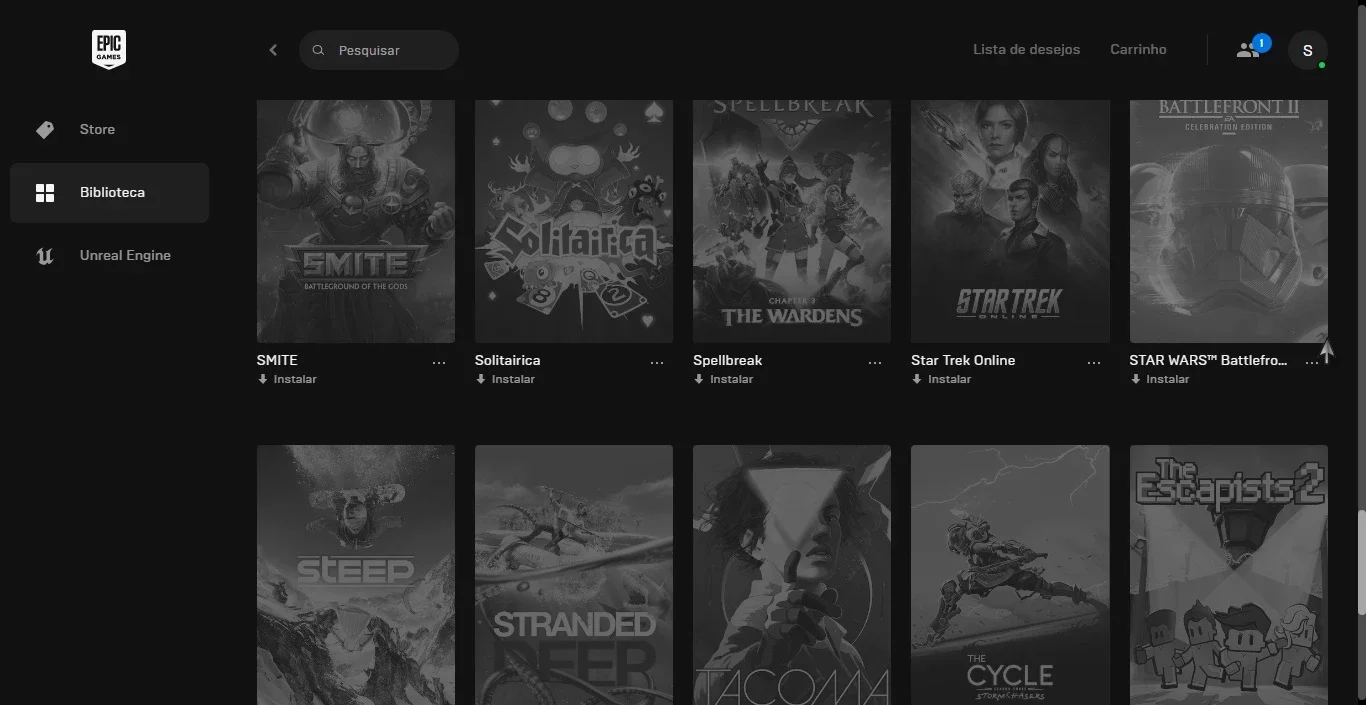Click the download arrow under Spellbreak
The height and width of the screenshot is (705, 1366).
tap(699, 379)
